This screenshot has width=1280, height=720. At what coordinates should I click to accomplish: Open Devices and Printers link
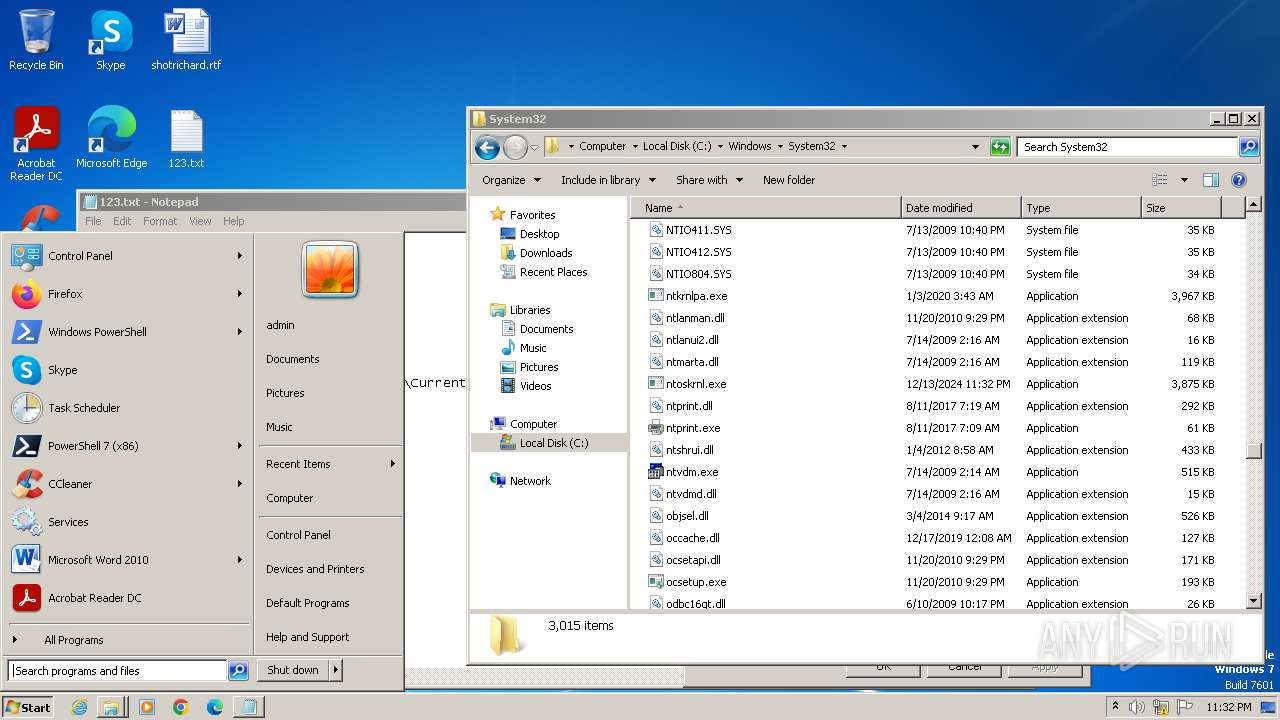click(x=315, y=569)
